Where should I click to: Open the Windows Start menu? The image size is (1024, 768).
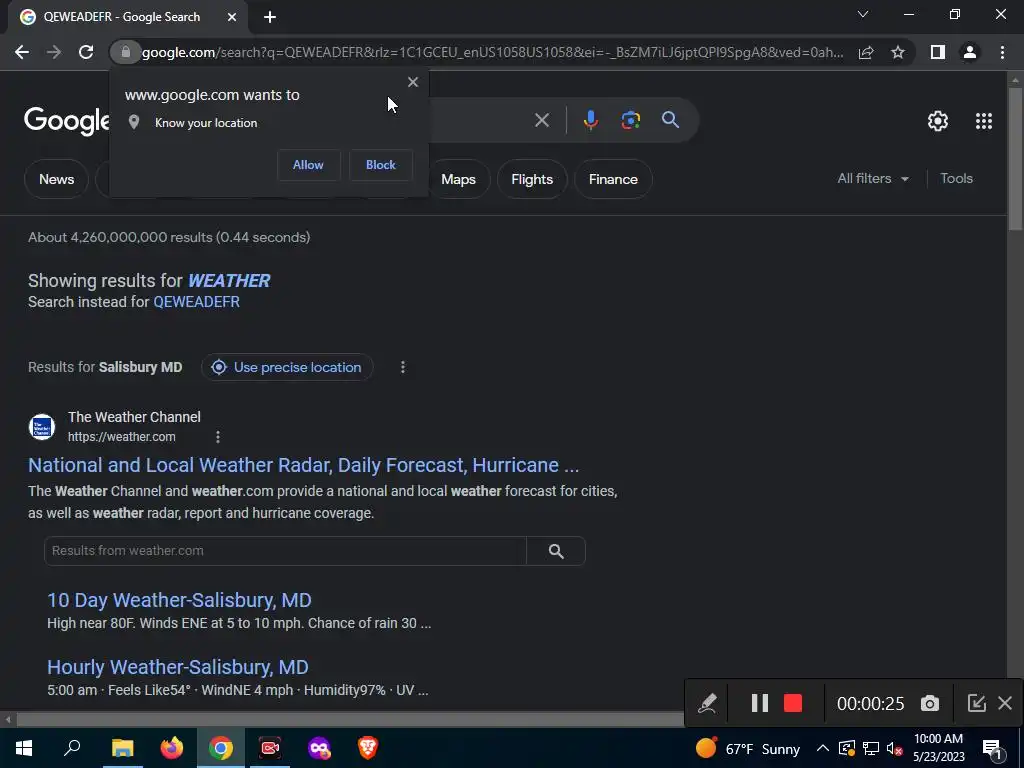click(x=24, y=748)
